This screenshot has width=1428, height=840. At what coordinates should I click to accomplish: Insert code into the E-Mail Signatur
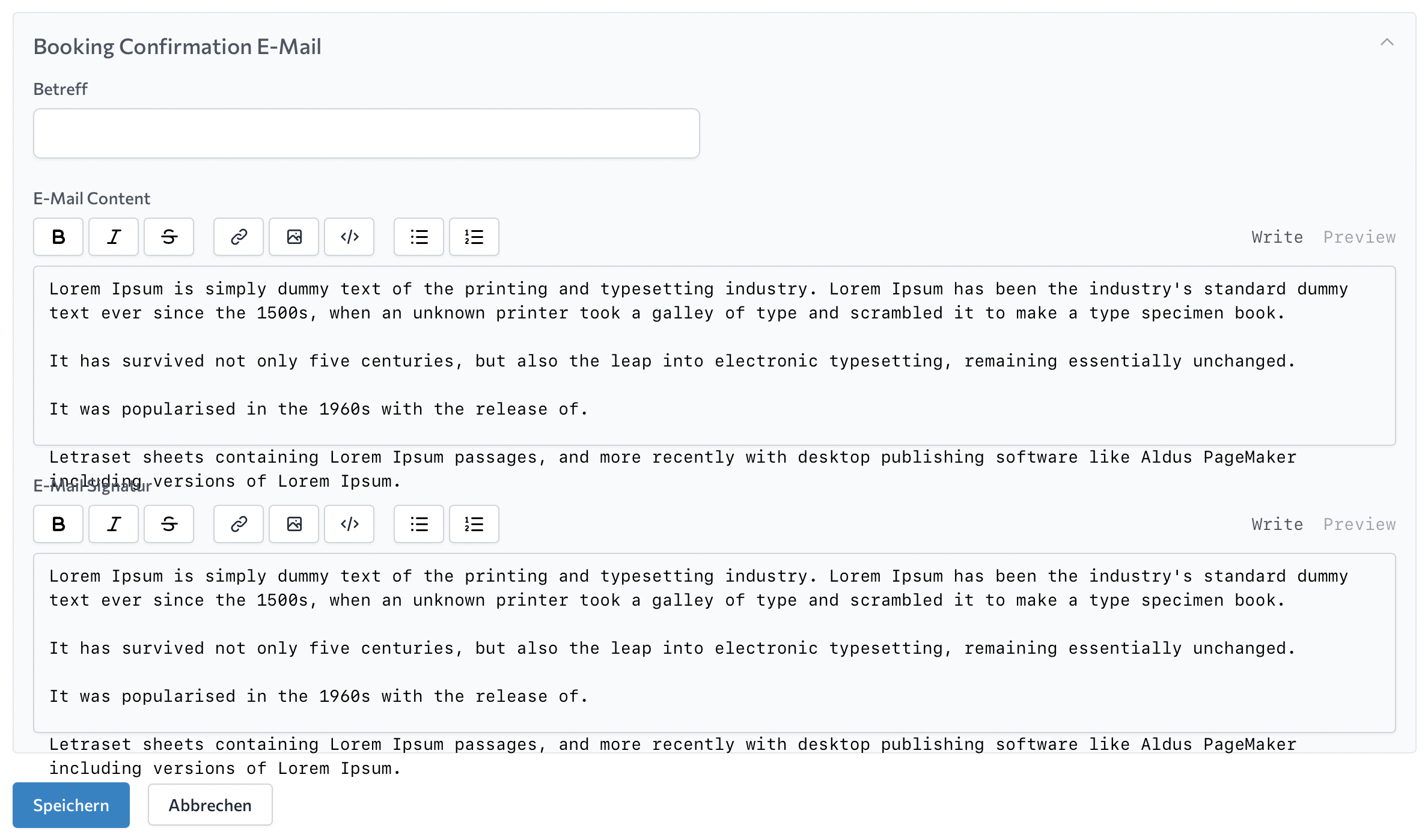coord(349,524)
